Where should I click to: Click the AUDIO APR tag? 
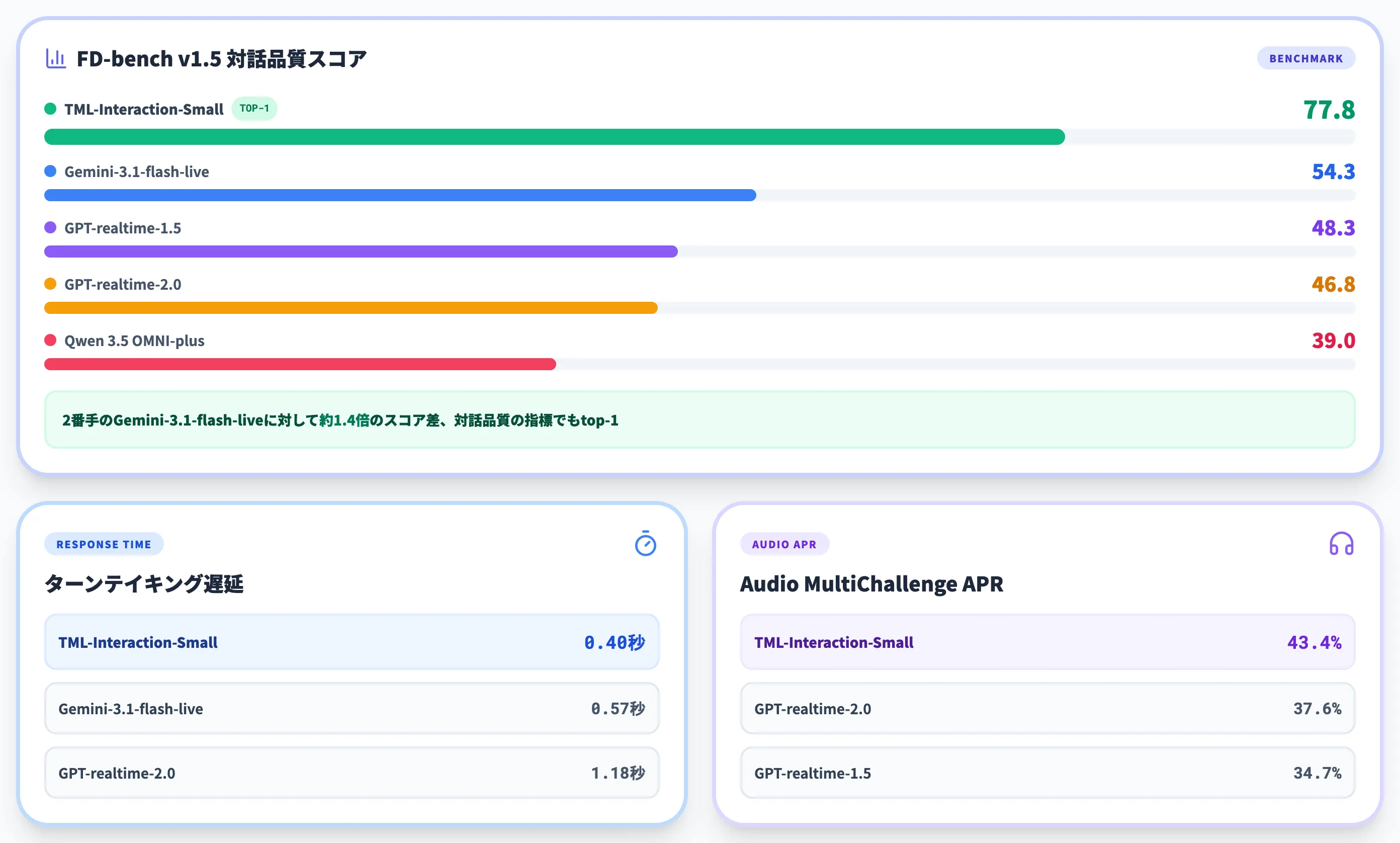click(x=784, y=544)
